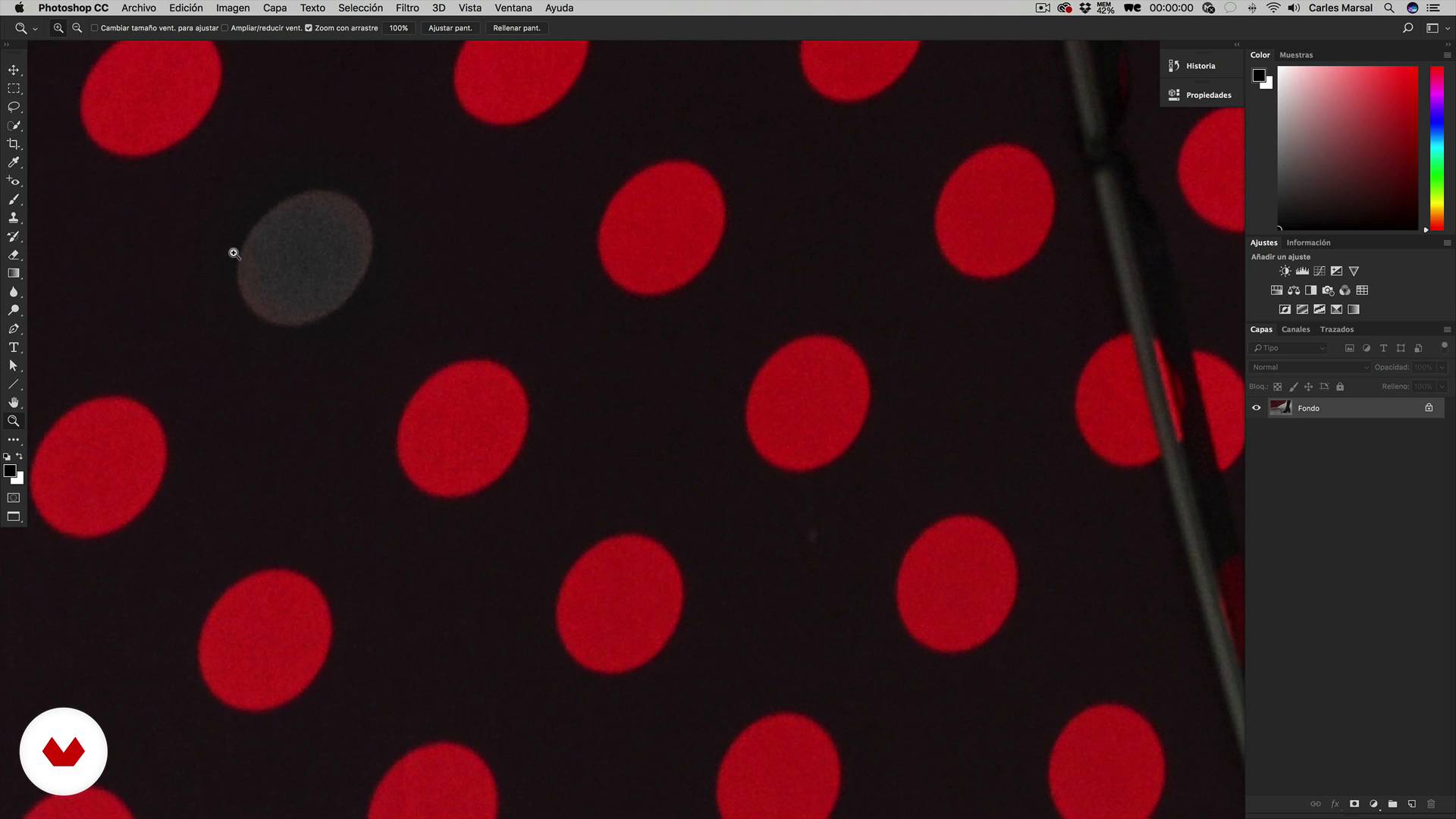Select the Move tool

[x=14, y=70]
